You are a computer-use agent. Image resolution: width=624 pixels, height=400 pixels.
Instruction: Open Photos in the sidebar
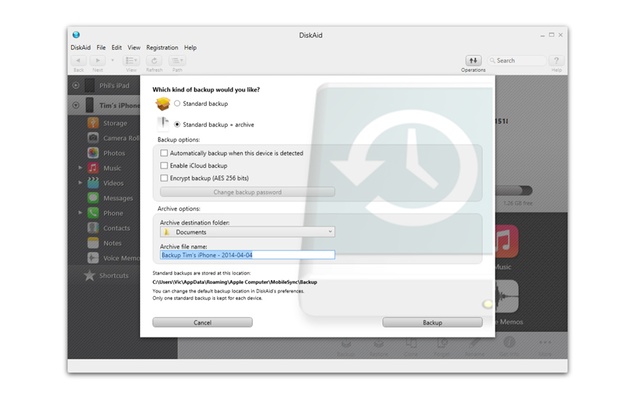click(106, 153)
